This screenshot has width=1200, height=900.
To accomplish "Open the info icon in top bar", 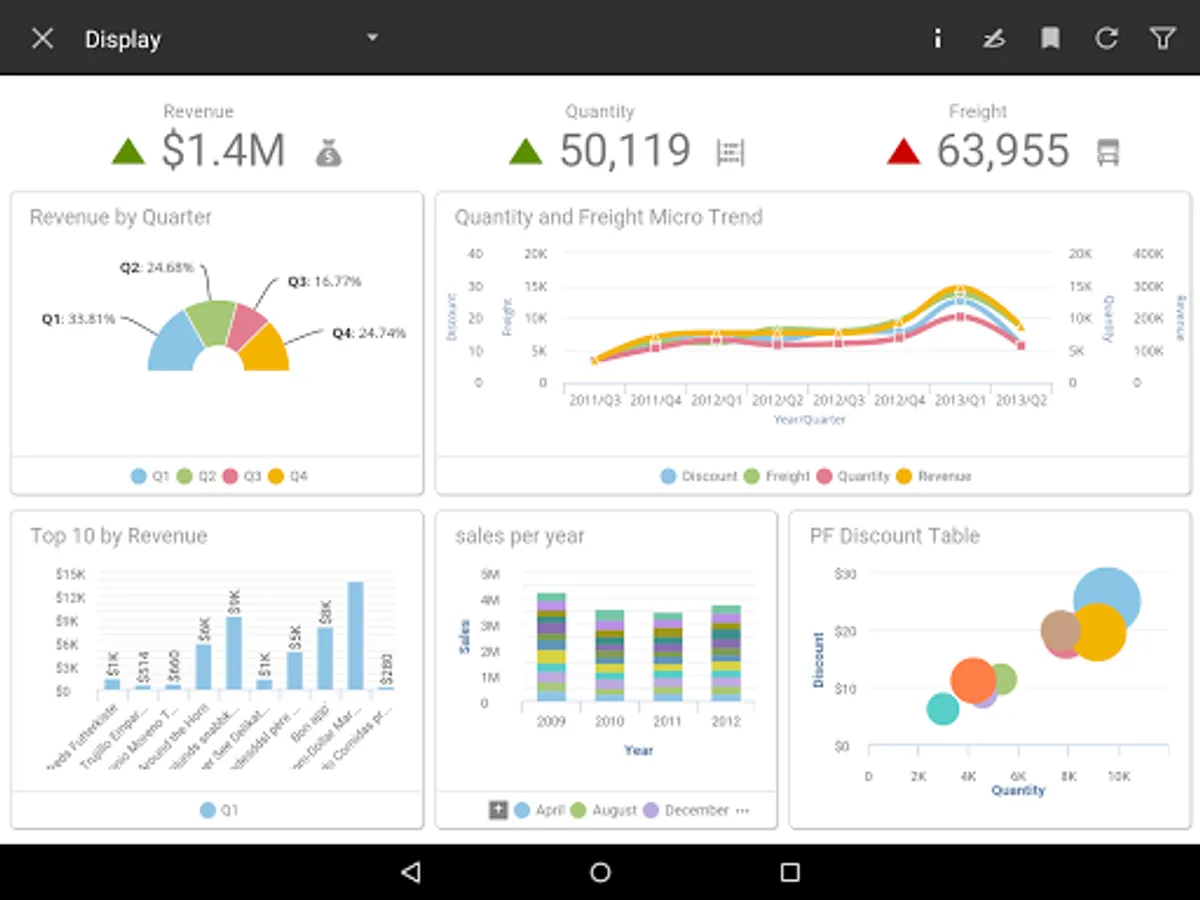I will coord(937,39).
